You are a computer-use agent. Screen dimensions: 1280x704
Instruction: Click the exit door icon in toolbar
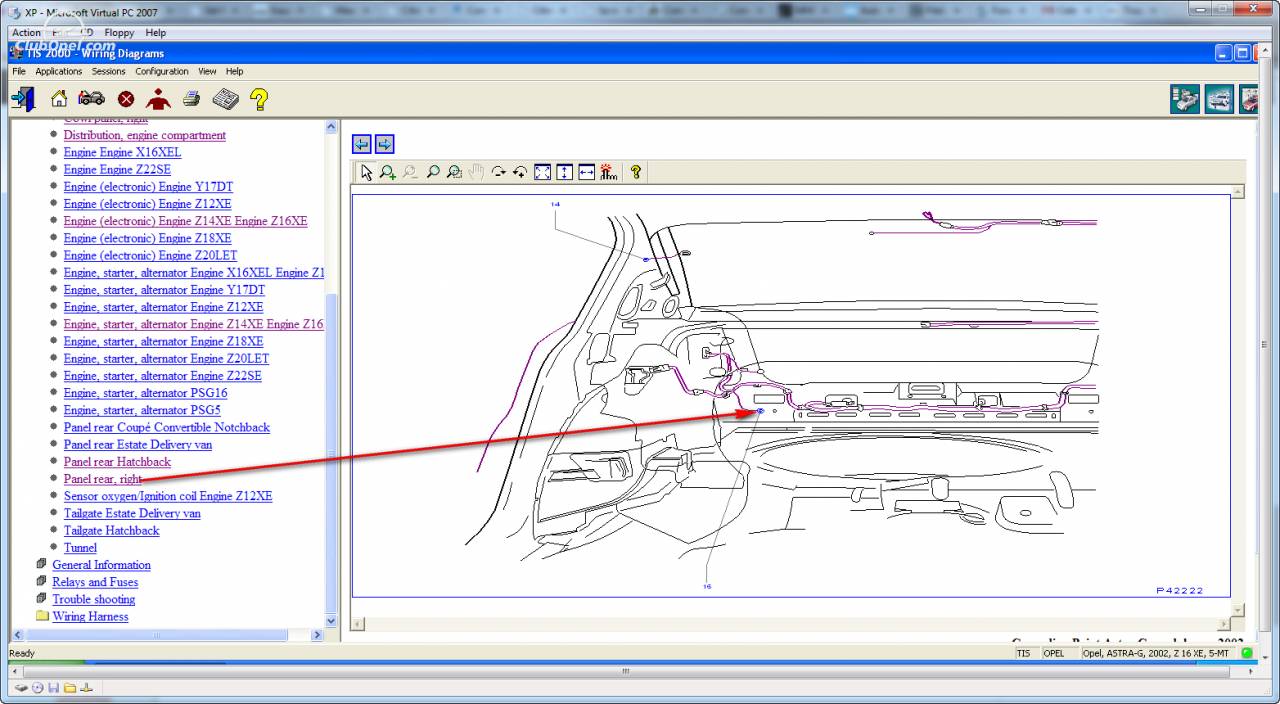24,98
